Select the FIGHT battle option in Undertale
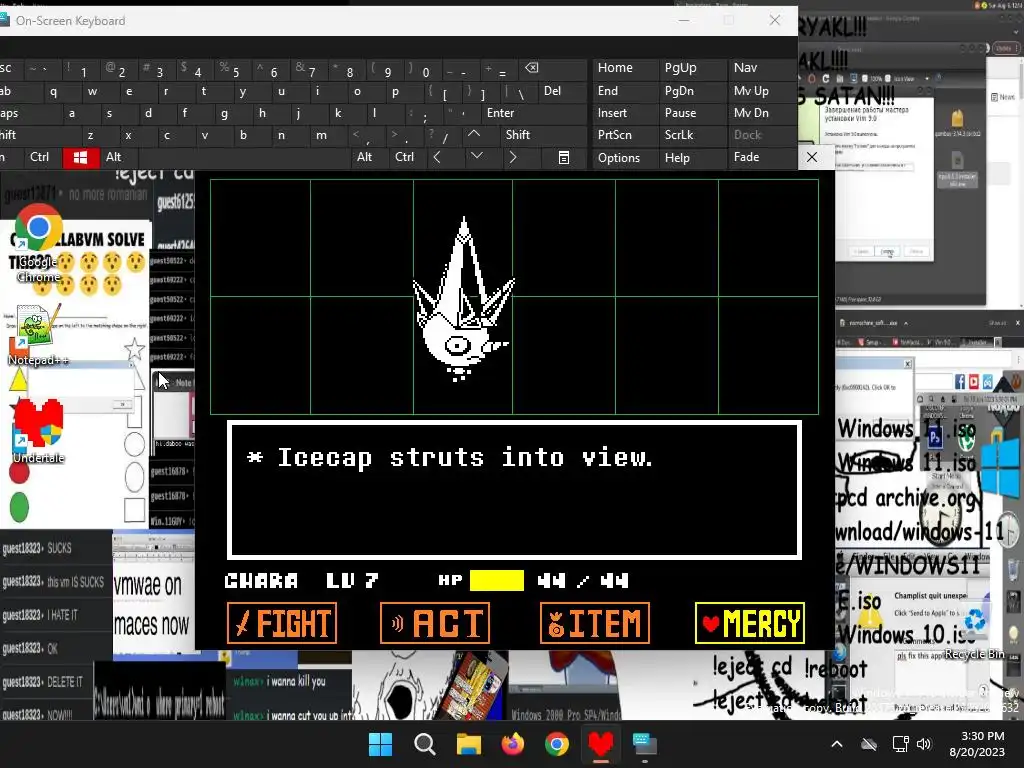The height and width of the screenshot is (768, 1024). [x=282, y=623]
